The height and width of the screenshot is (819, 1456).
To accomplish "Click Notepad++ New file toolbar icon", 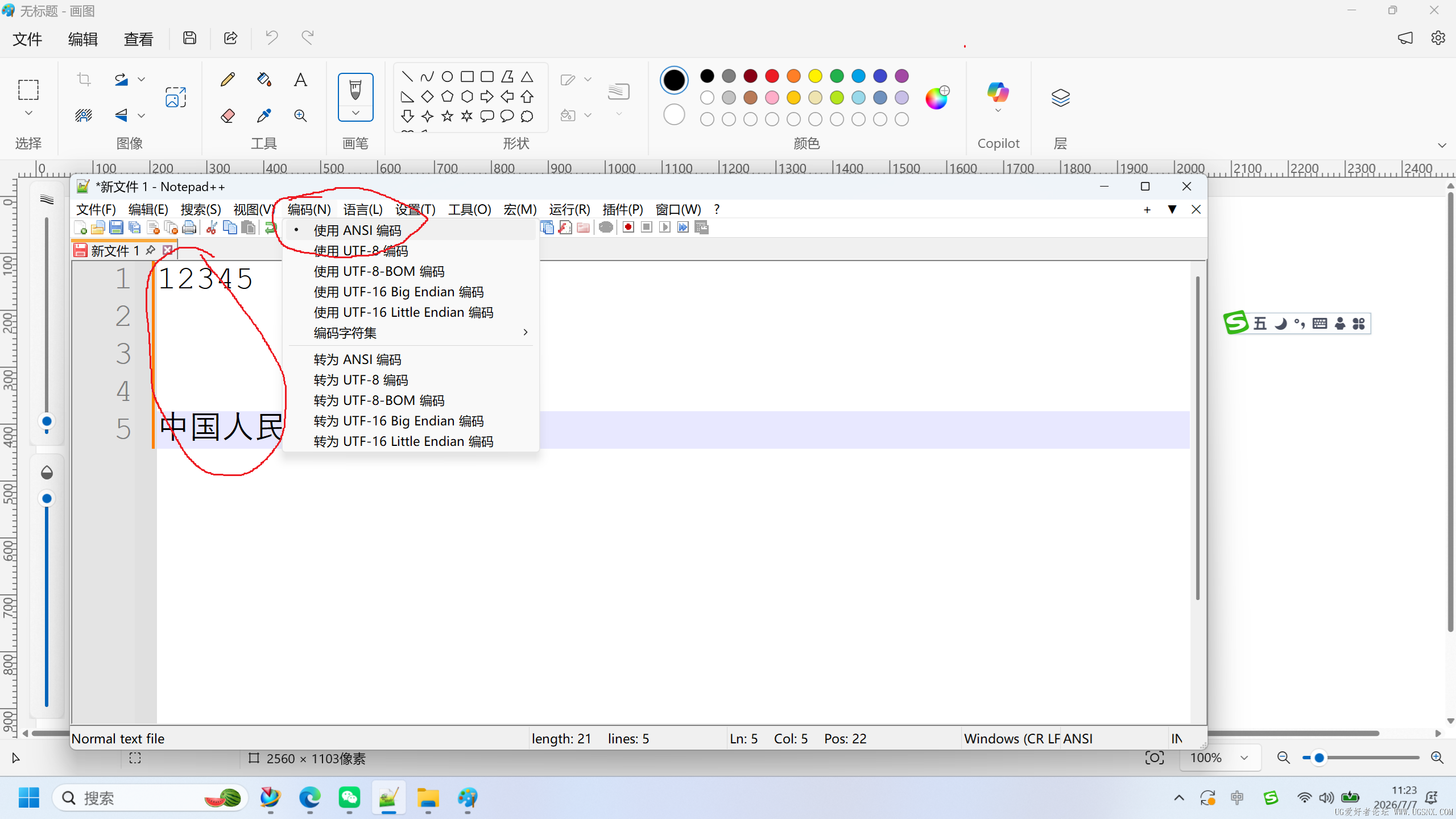I will [x=80, y=227].
